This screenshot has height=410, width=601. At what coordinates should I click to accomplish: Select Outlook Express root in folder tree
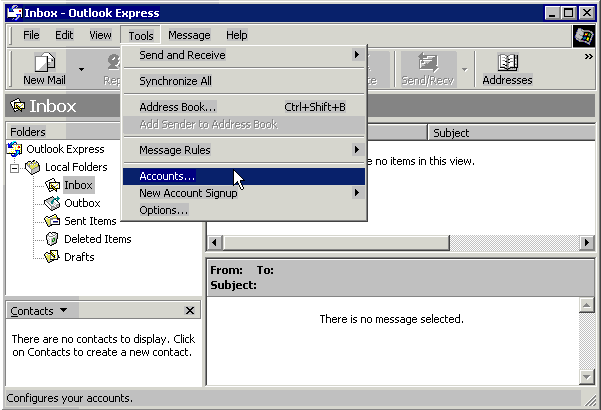64,149
